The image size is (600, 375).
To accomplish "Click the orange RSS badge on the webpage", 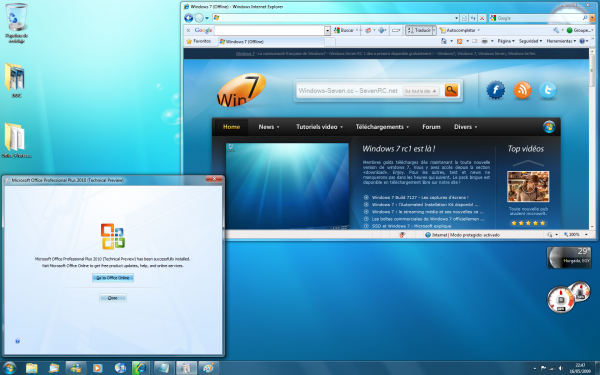I will (x=522, y=90).
